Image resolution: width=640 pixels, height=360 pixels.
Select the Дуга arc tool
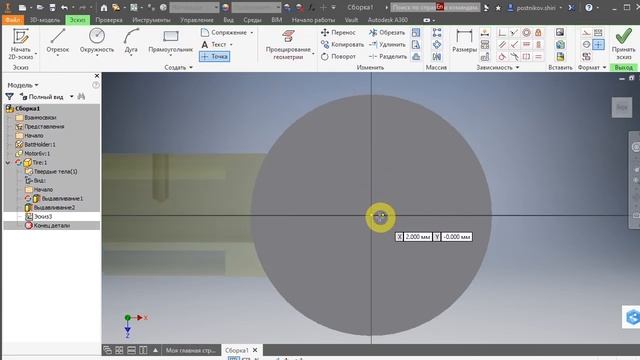click(x=131, y=42)
